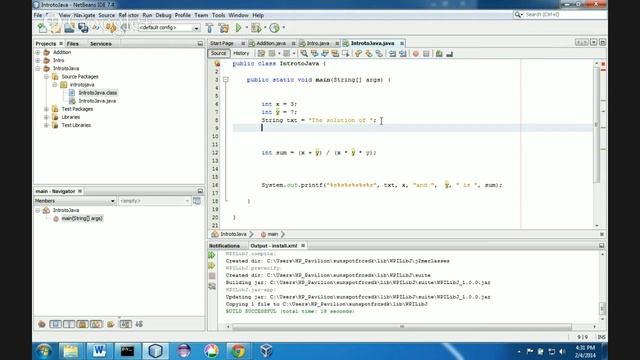The height and width of the screenshot is (360, 640).
Task: Click the error stripe red marker at editor top
Action: (x=603, y=64)
